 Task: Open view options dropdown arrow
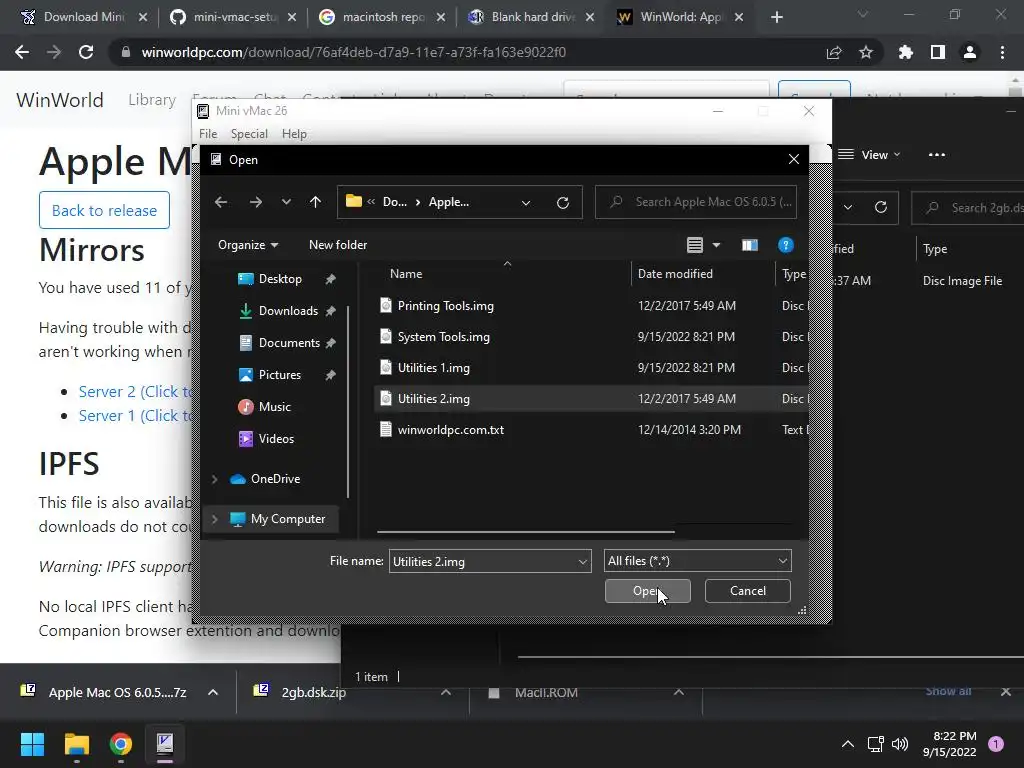click(x=716, y=245)
